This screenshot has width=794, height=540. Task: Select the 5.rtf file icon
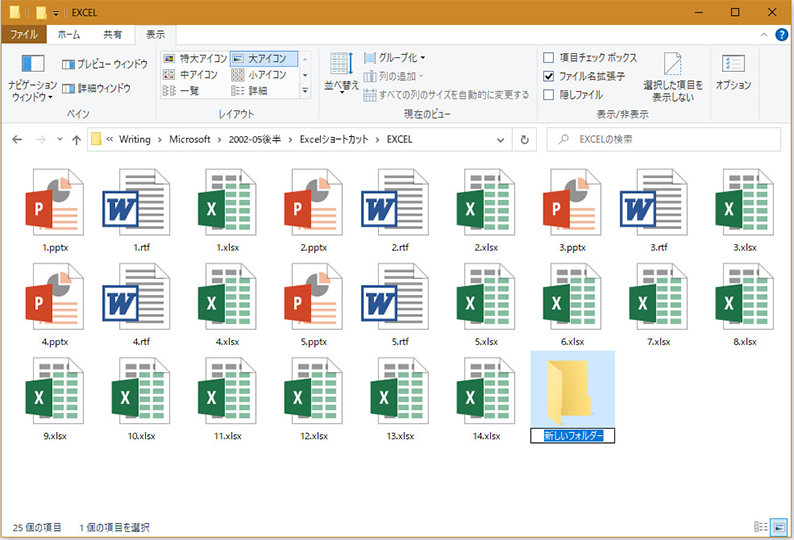click(x=395, y=296)
